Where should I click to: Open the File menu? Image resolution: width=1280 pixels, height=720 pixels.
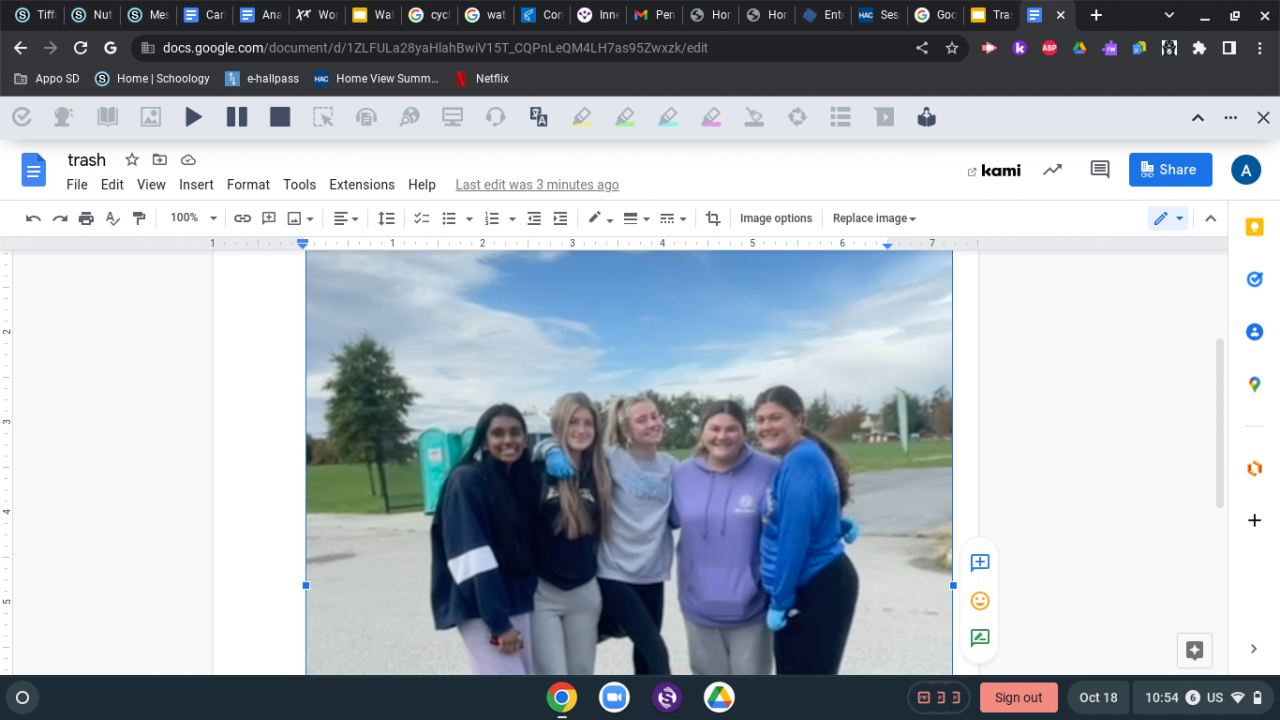[x=77, y=185]
